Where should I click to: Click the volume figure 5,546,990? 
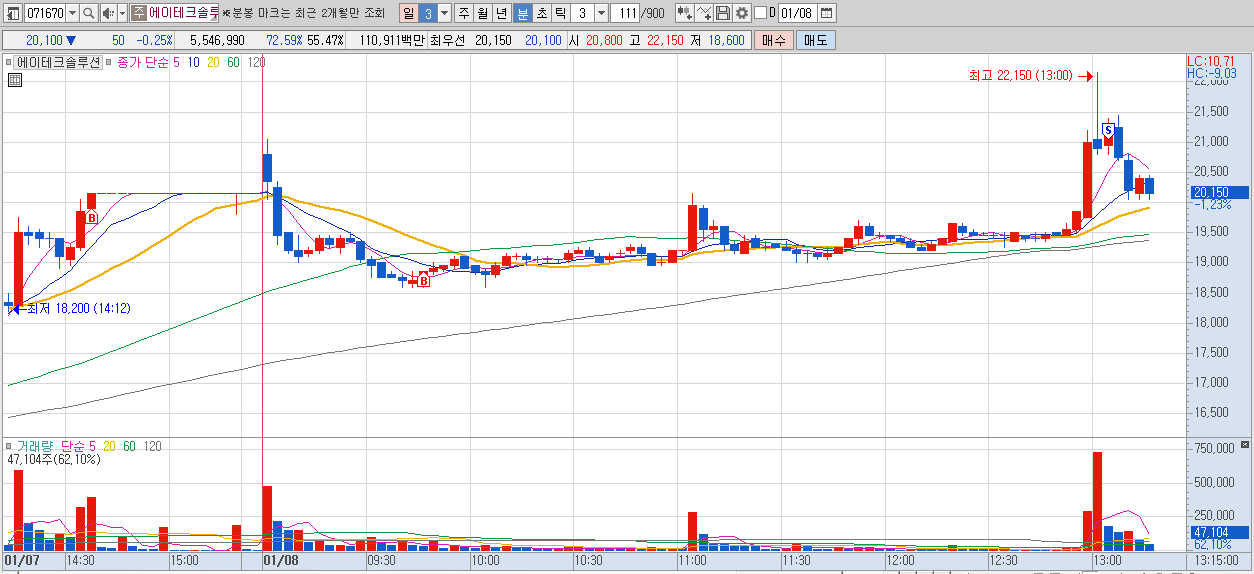[217, 40]
